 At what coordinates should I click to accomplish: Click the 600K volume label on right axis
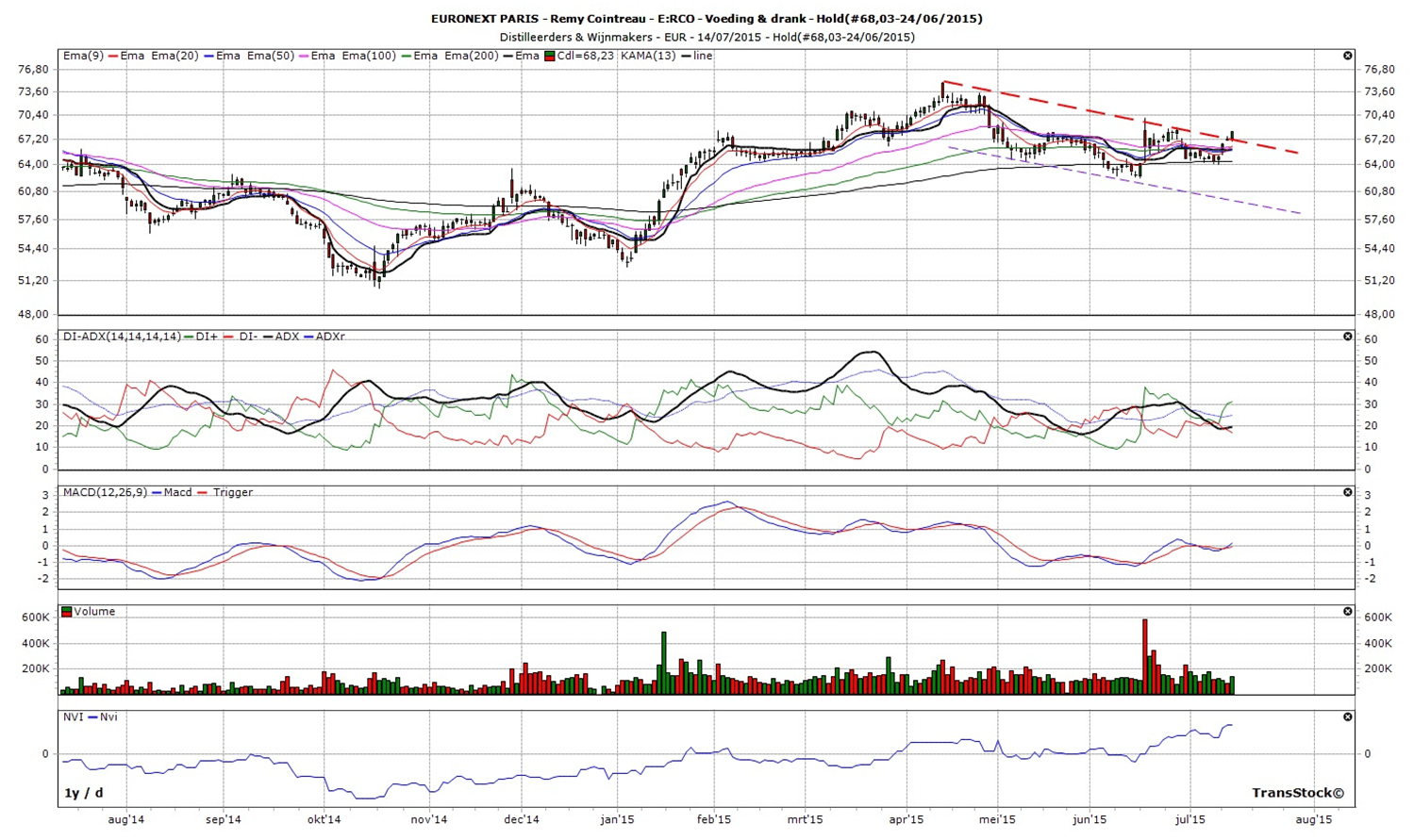click(x=1378, y=618)
